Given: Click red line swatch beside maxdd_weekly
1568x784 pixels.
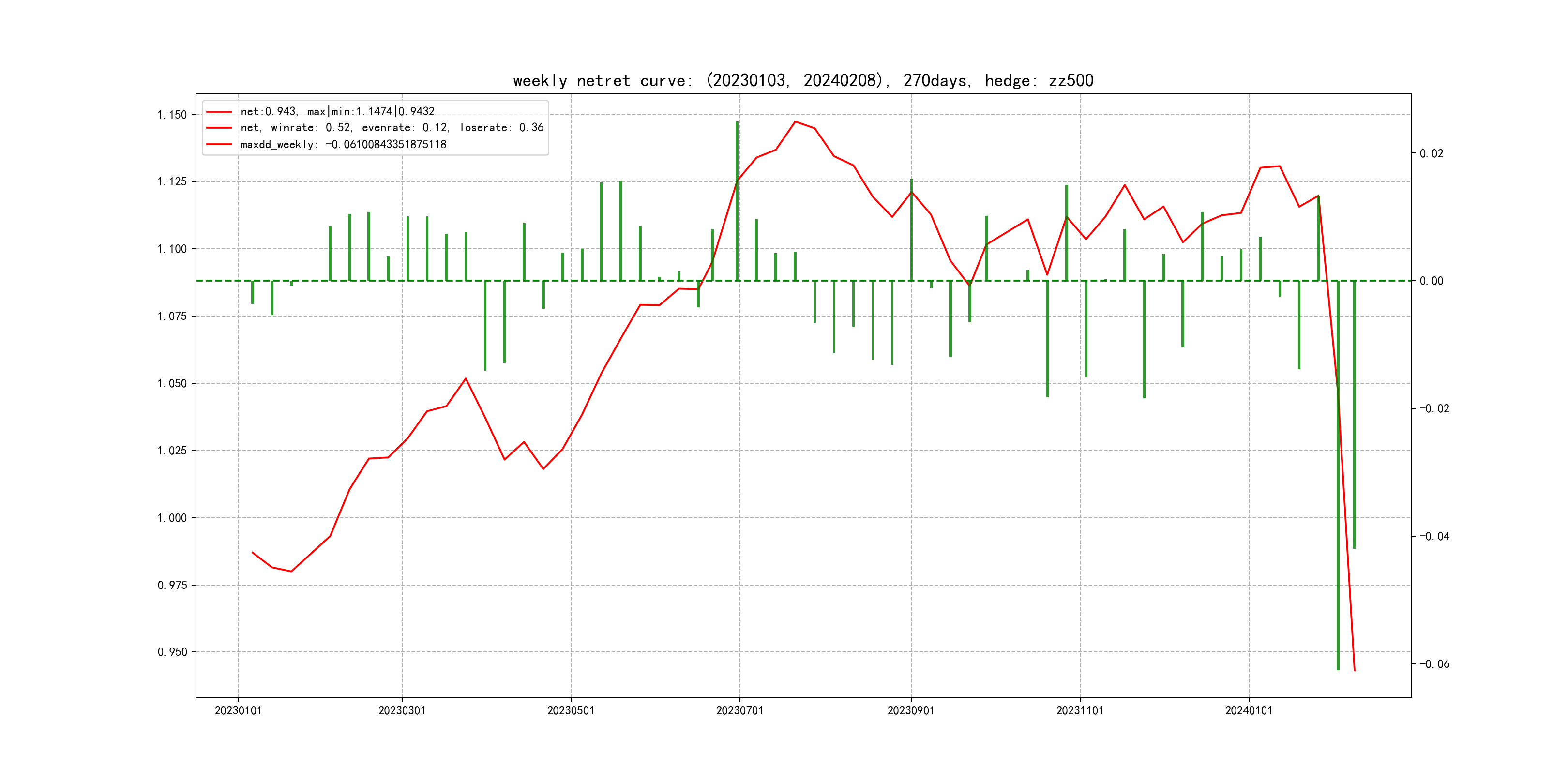Looking at the screenshot, I should pyautogui.click(x=219, y=144).
